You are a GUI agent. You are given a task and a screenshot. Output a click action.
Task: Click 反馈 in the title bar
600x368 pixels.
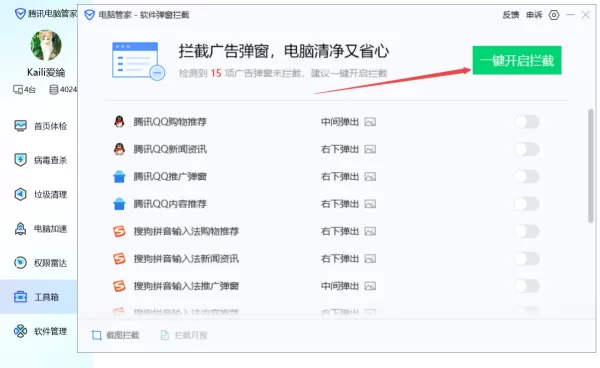point(511,15)
